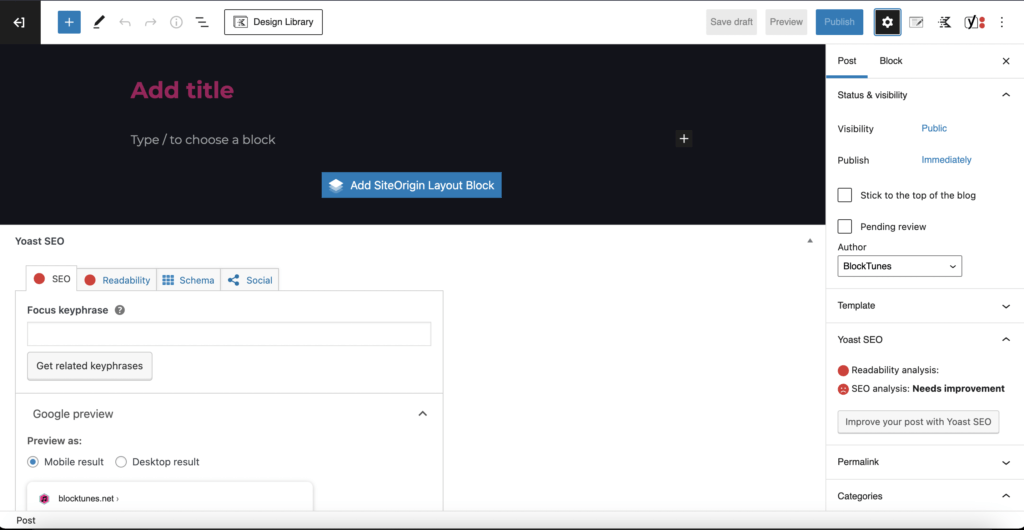Select the Schema tab
Image resolution: width=1024 pixels, height=530 pixels.
point(188,280)
